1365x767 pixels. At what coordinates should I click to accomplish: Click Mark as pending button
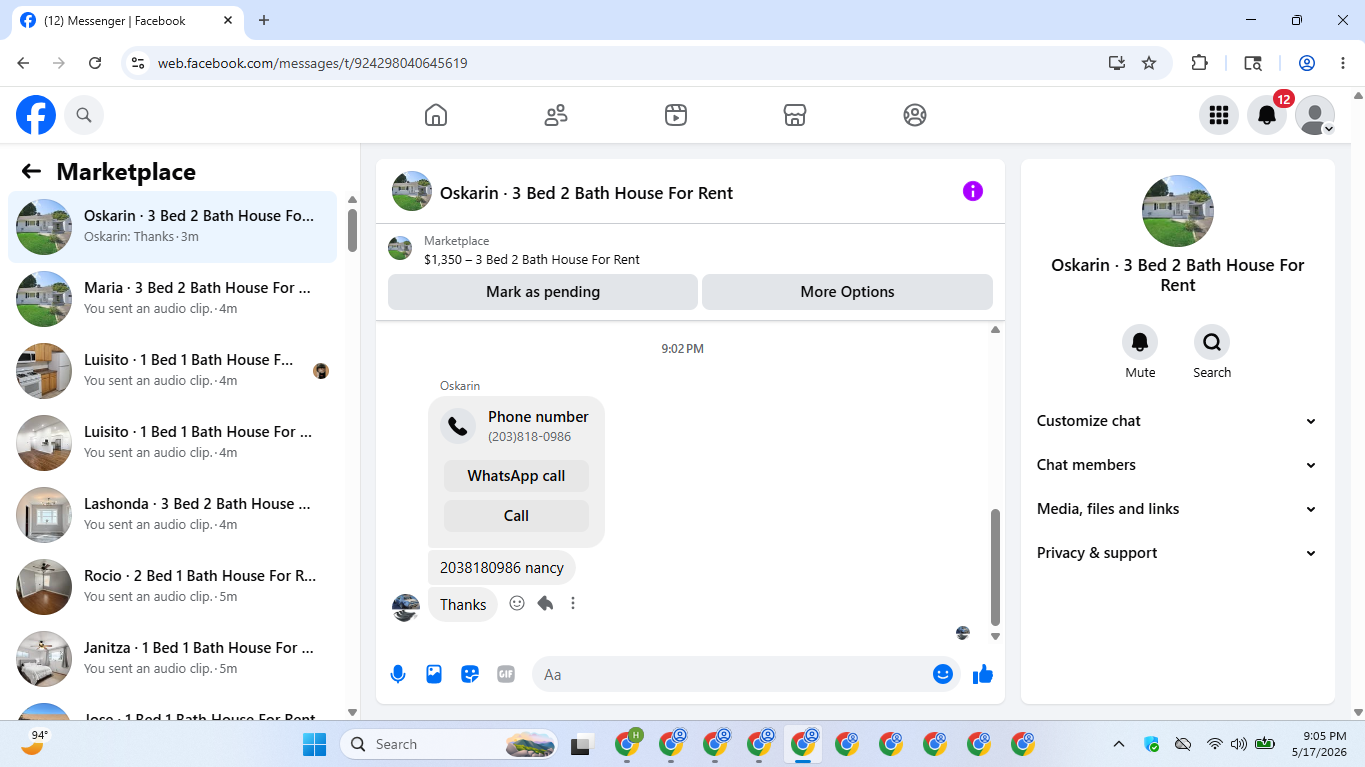(543, 292)
